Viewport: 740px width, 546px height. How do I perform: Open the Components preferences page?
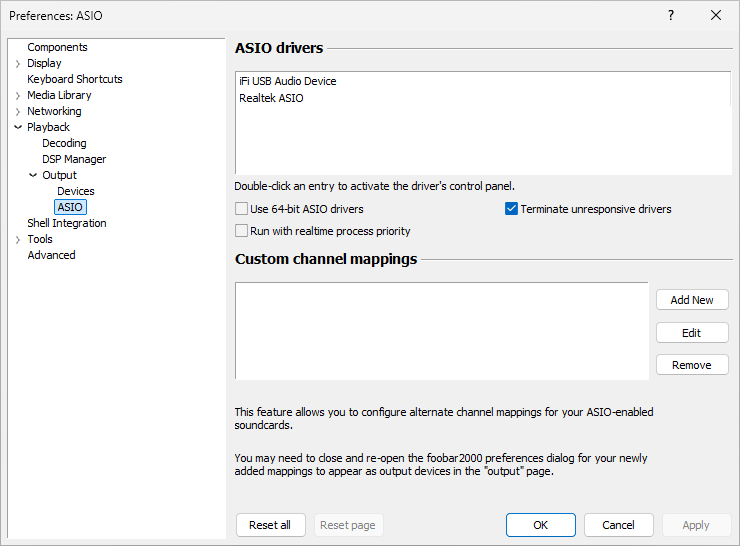pos(57,47)
